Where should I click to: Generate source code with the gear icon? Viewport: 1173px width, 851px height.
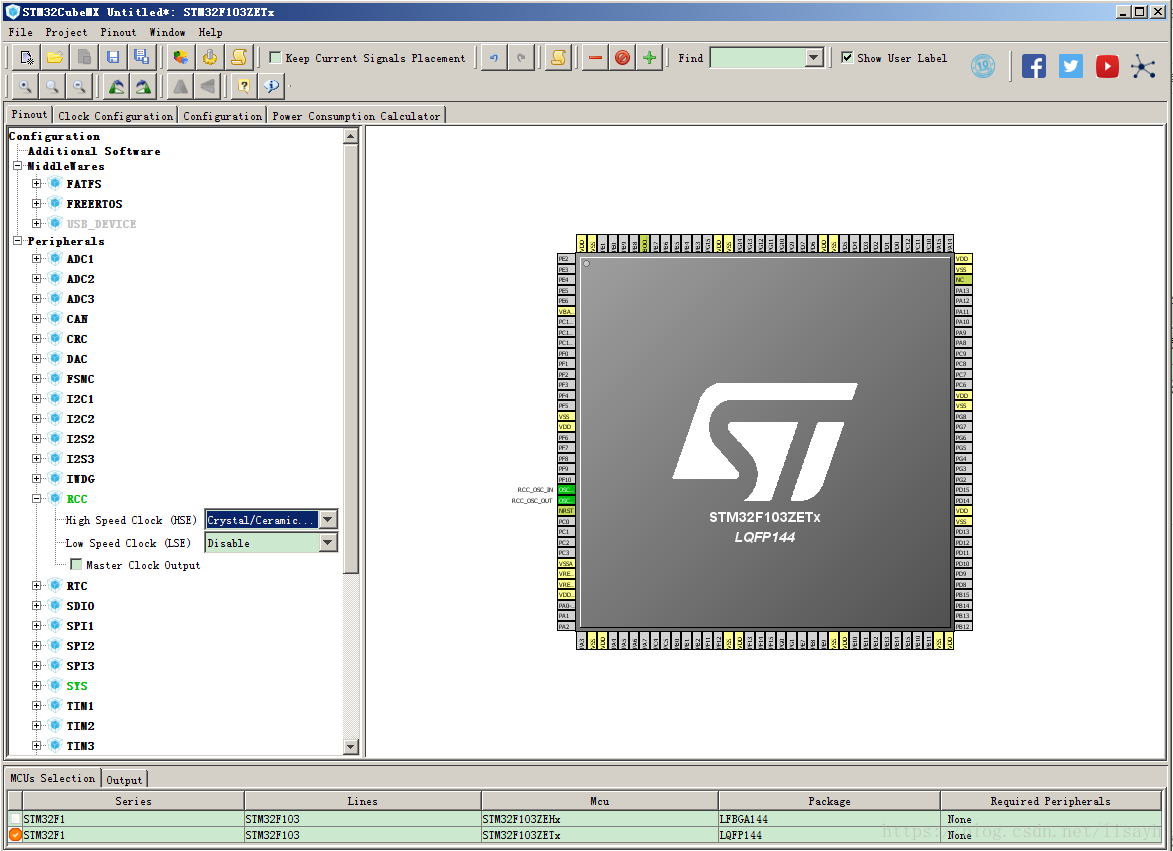click(x=209, y=58)
